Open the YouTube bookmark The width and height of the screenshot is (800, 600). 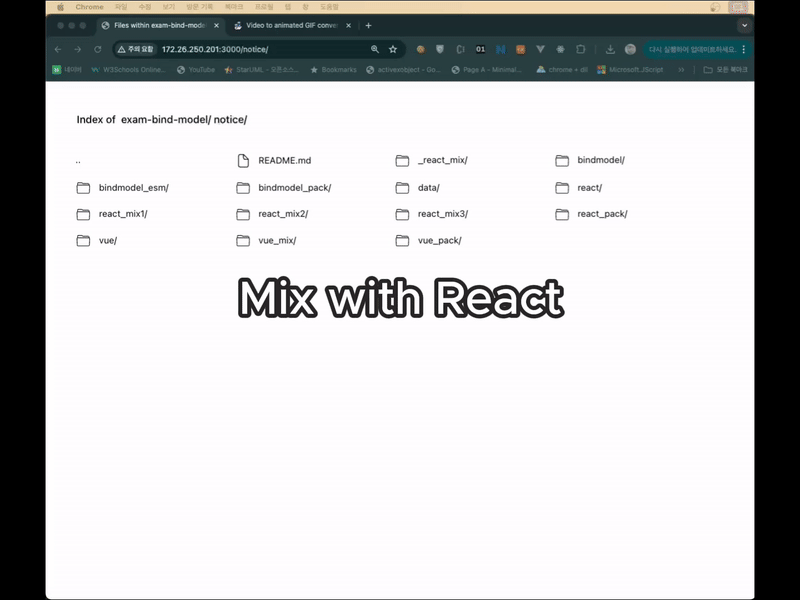tap(201, 70)
